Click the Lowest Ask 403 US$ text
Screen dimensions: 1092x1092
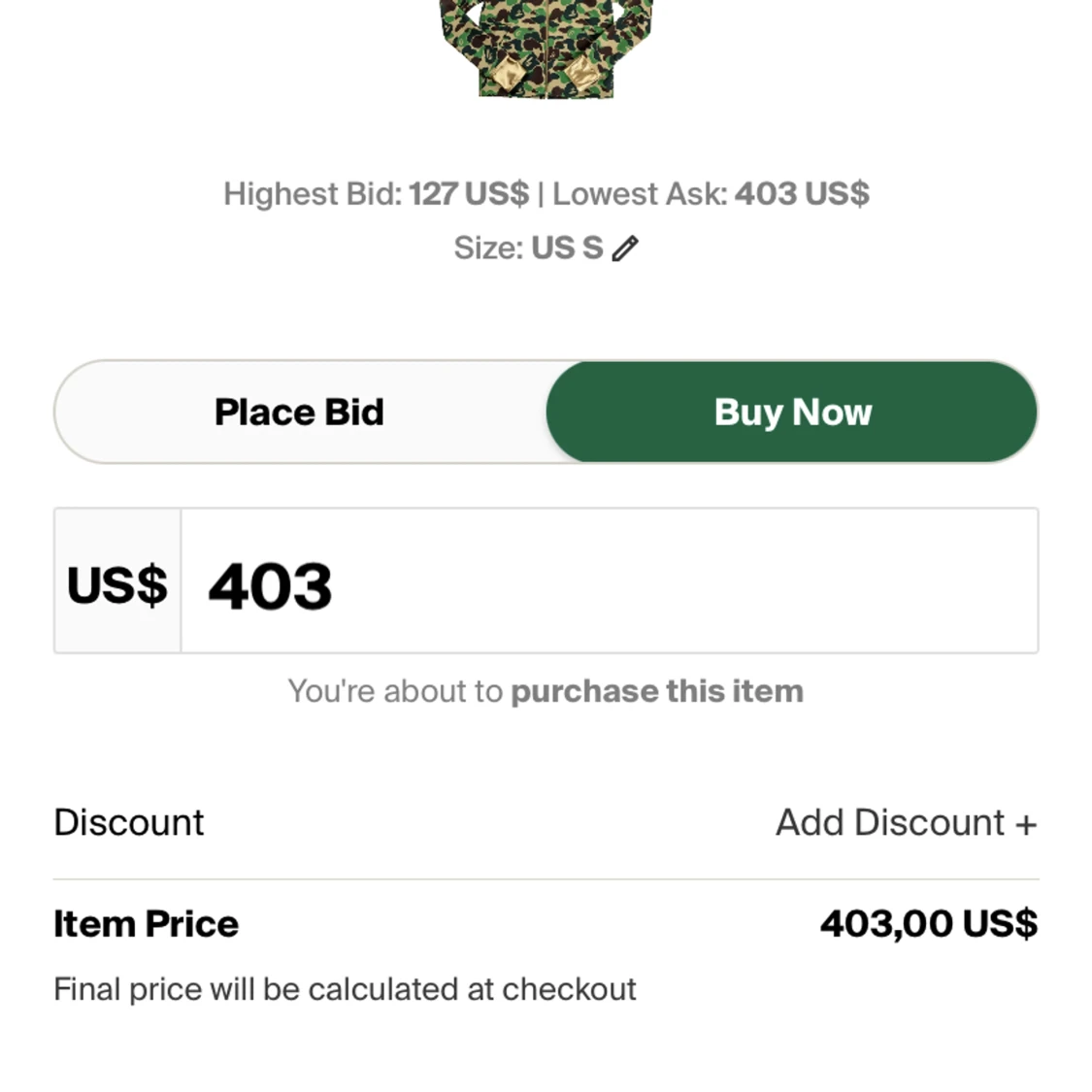pyautogui.click(x=713, y=193)
